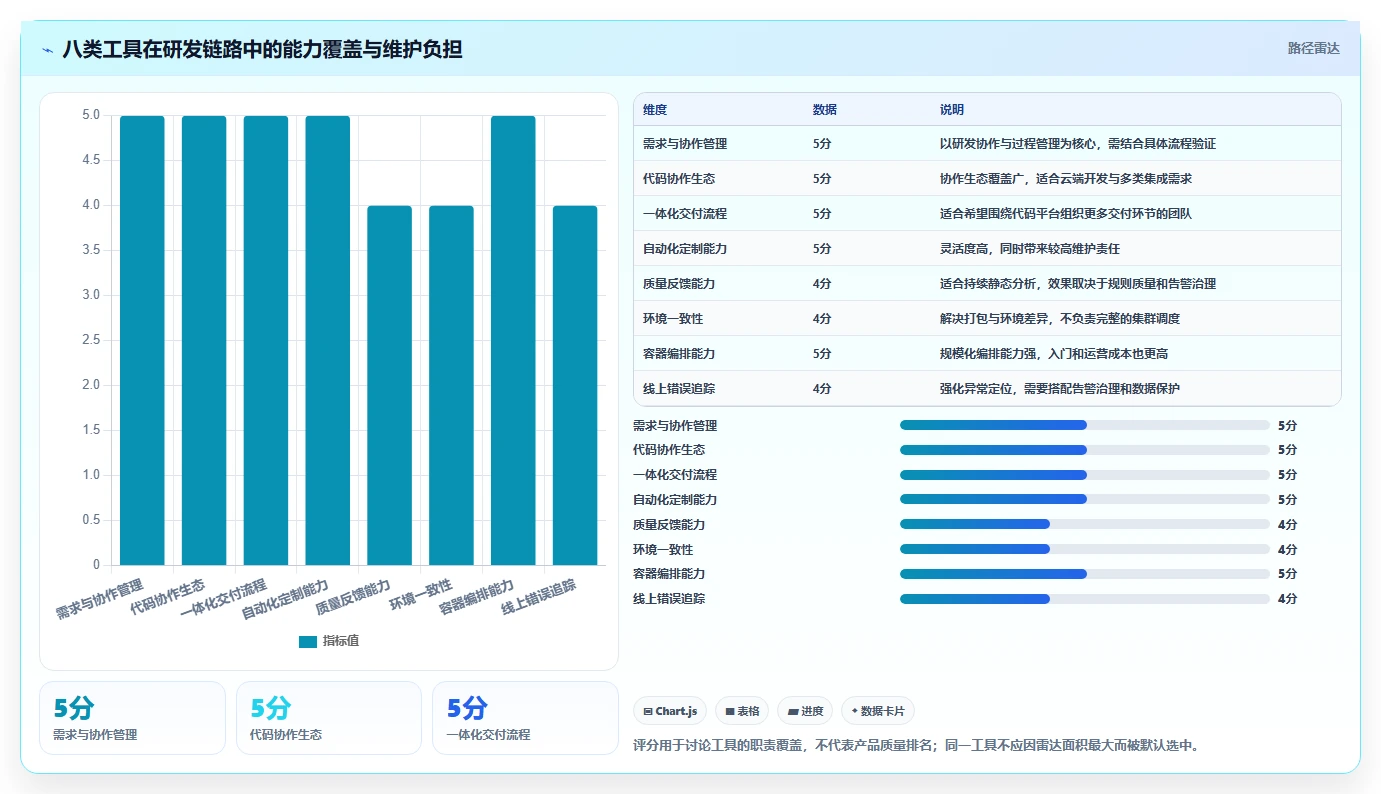
Task: Click the description '规模化编排能力强，入门和运营成本也更高'
Action: [x=1054, y=354]
